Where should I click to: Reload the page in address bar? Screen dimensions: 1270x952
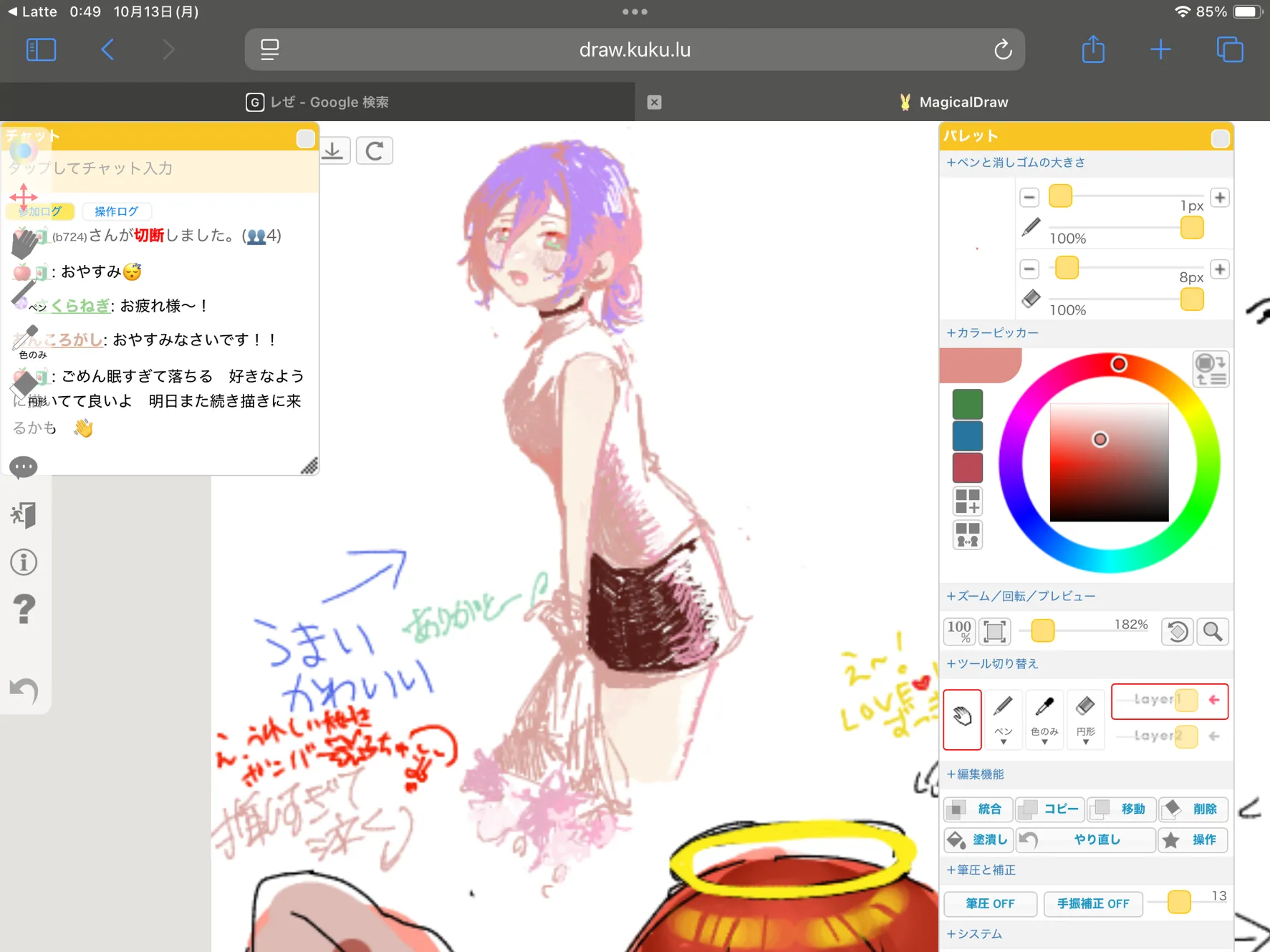[1003, 49]
